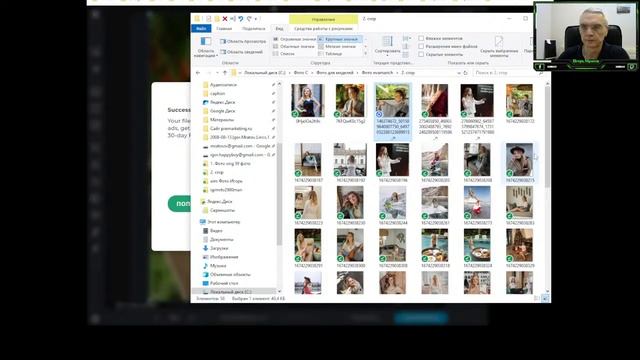Select Аудиозаписи folder in navigation pane

pos(223,85)
